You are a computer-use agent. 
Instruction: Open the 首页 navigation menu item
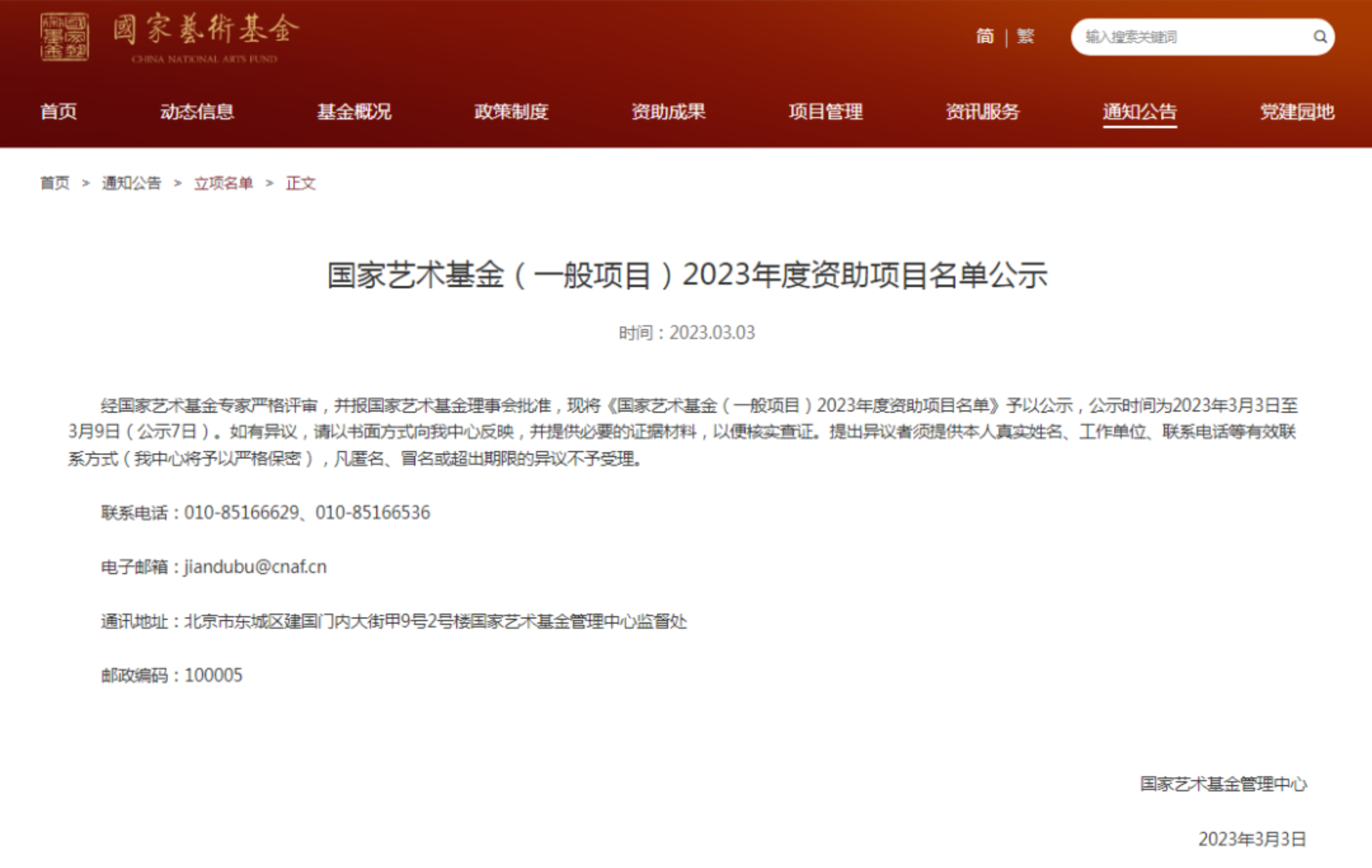point(59,111)
